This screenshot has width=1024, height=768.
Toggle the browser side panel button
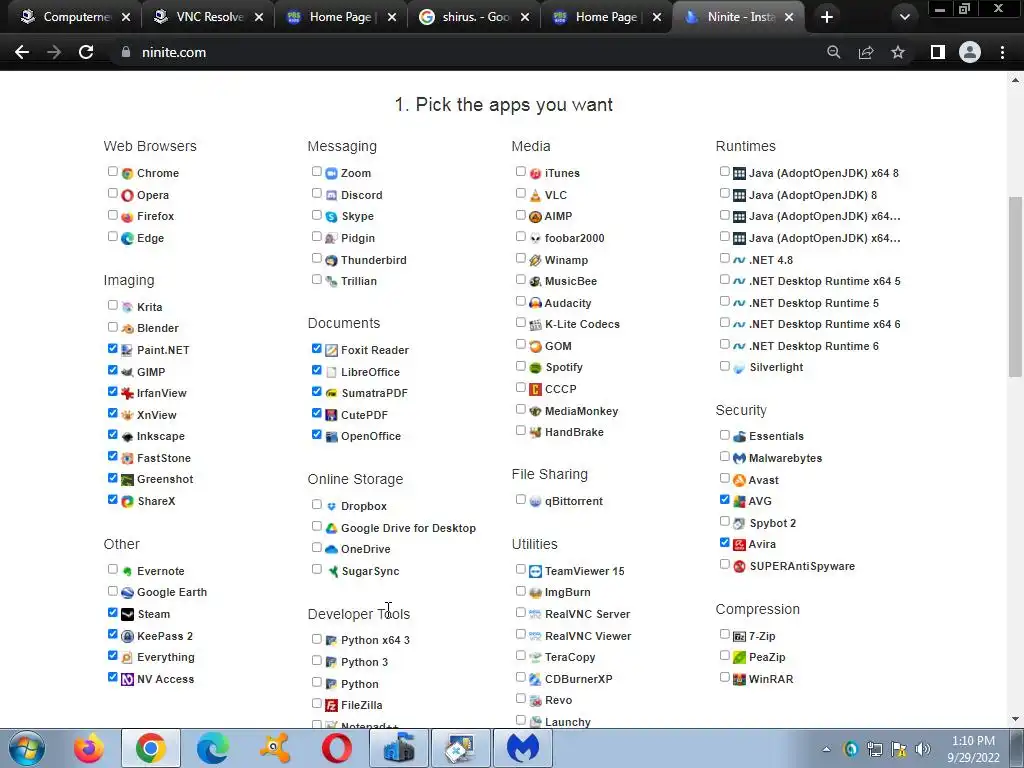(938, 52)
